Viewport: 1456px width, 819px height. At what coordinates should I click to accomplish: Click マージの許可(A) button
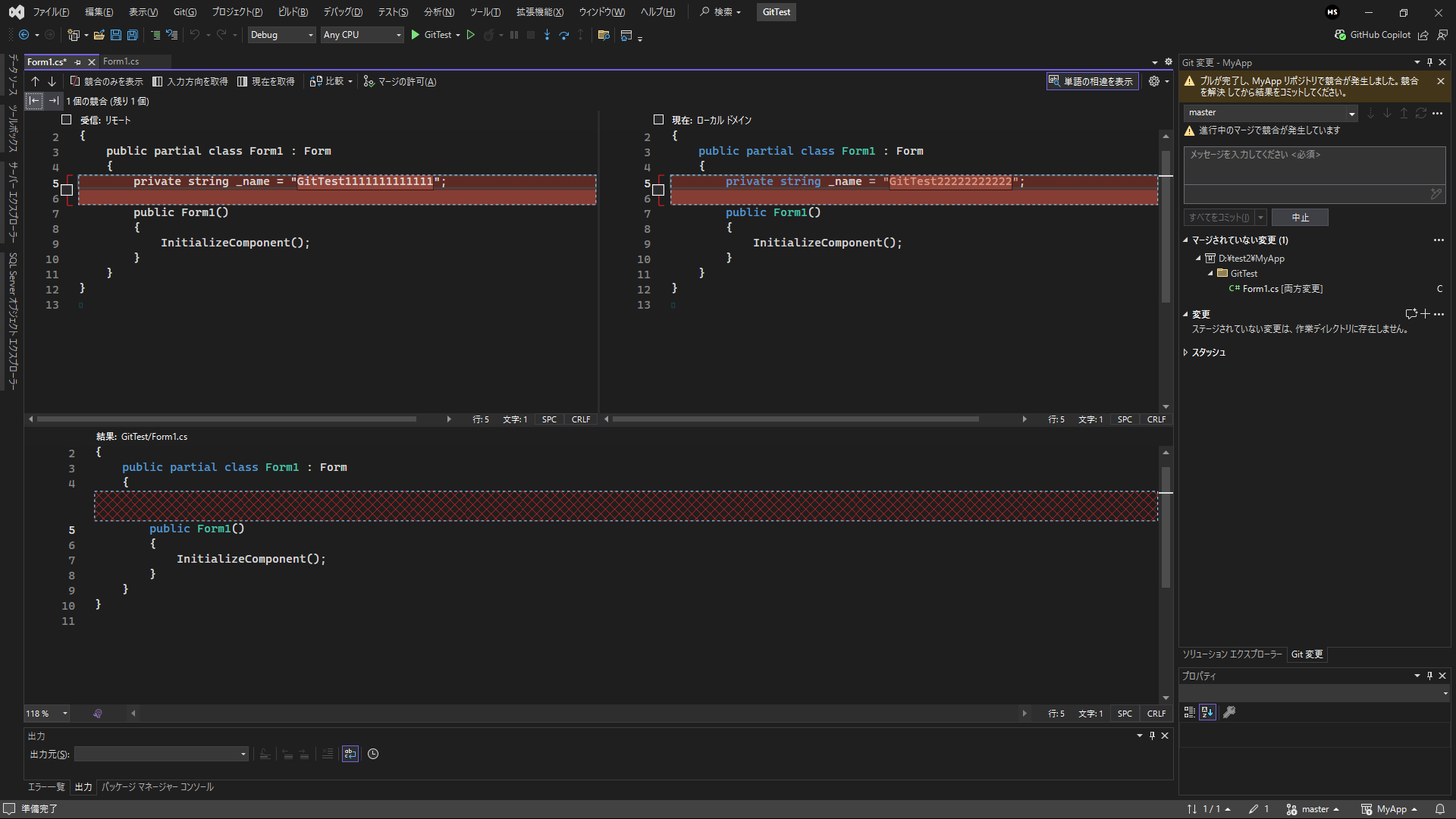(x=400, y=81)
